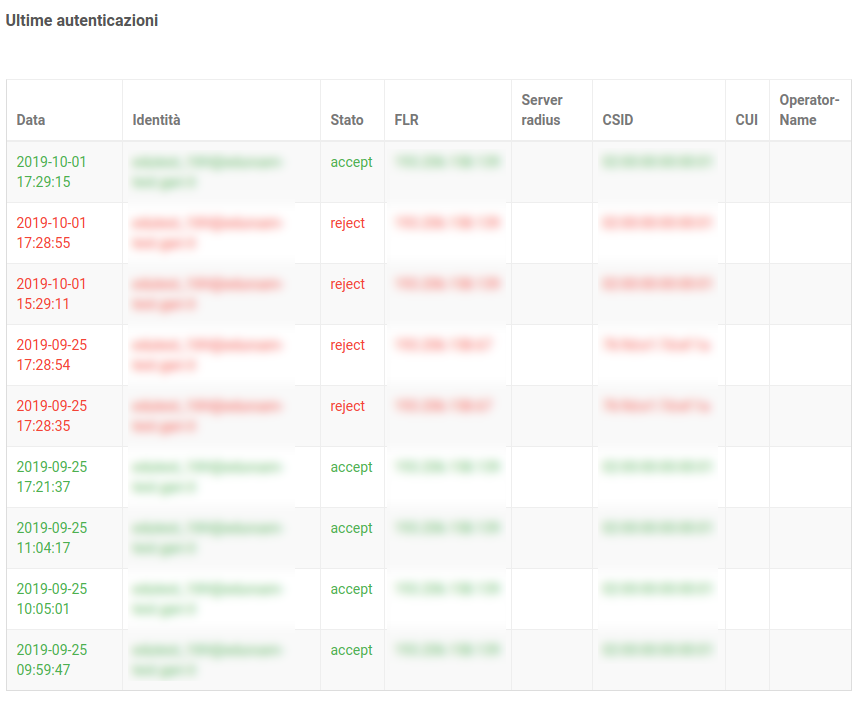This screenshot has width=862, height=709.
Task: Select the 2019-09-25 10:05:01 date cell
Action: tap(52, 599)
